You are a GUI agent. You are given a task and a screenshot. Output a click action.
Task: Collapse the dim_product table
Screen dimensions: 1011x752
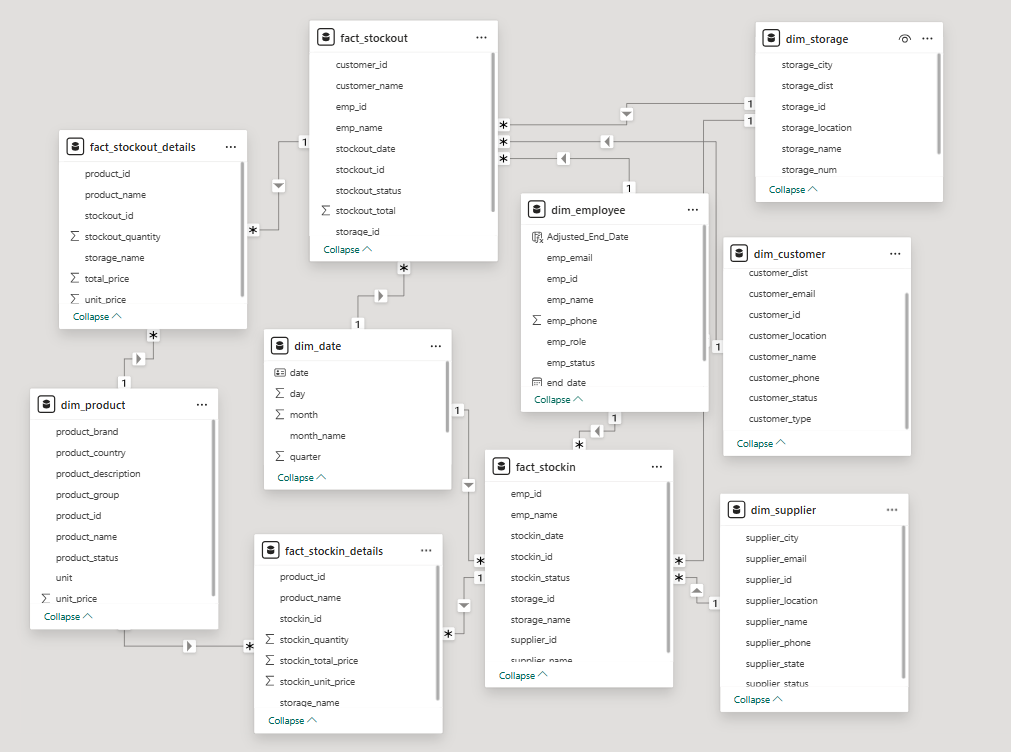68,617
